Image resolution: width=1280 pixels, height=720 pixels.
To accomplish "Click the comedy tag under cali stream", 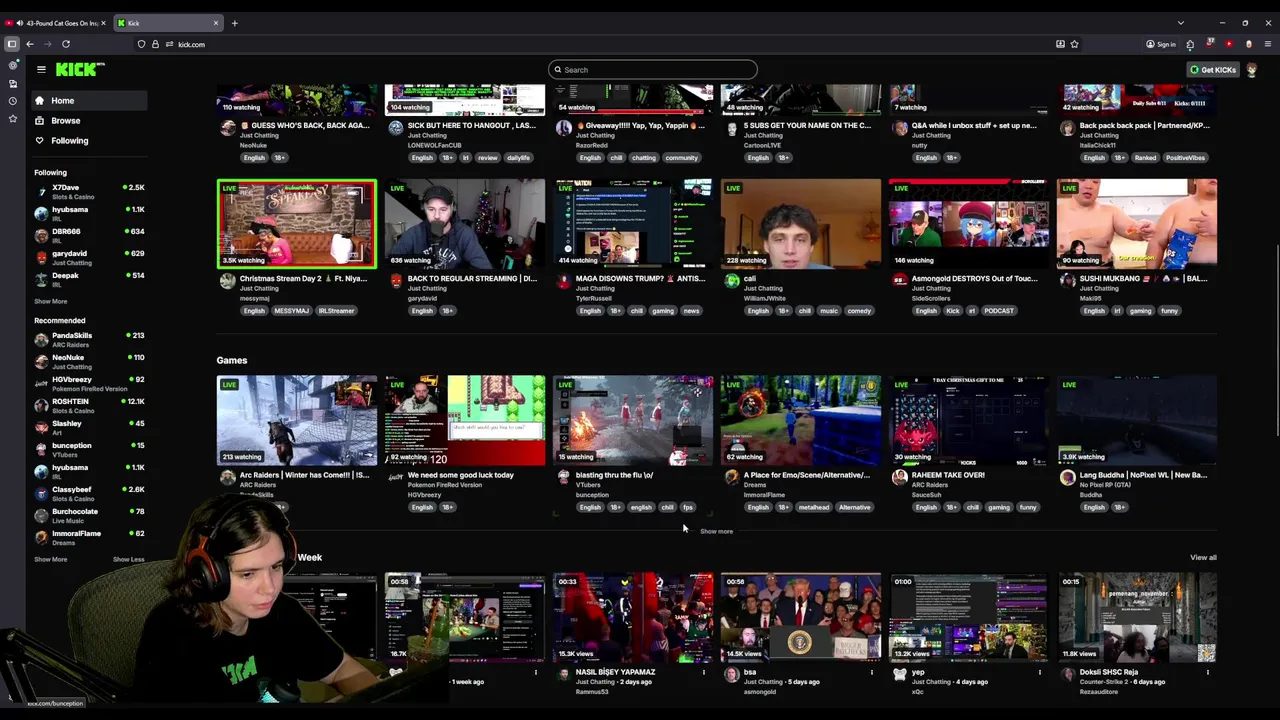I will [859, 311].
